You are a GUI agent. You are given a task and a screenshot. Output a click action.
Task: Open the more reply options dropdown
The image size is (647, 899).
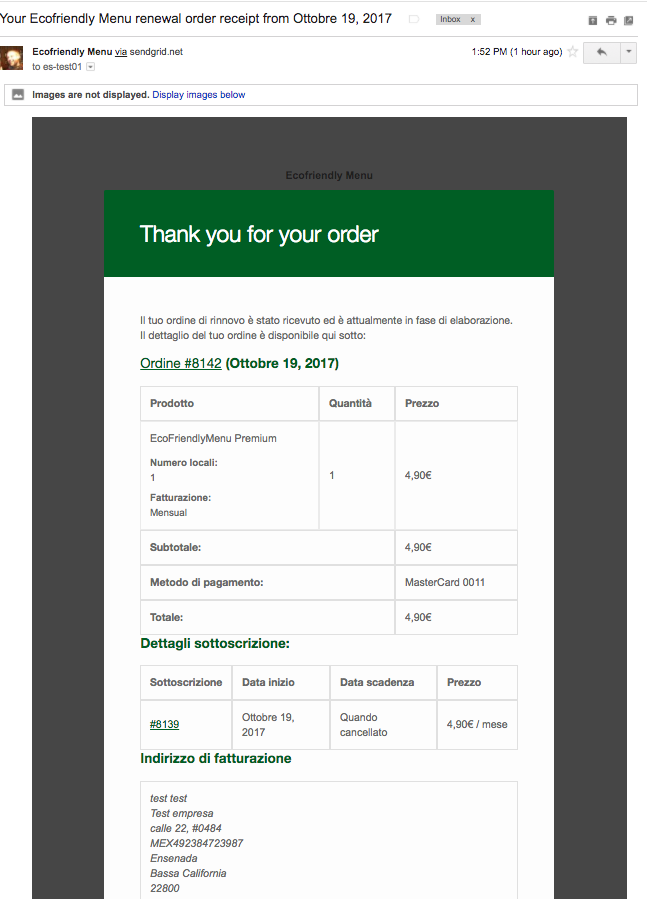point(627,52)
